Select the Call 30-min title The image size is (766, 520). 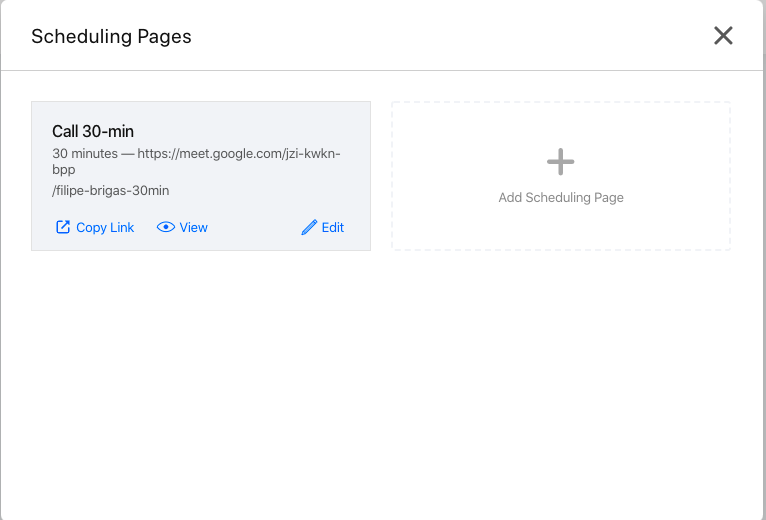point(93,131)
